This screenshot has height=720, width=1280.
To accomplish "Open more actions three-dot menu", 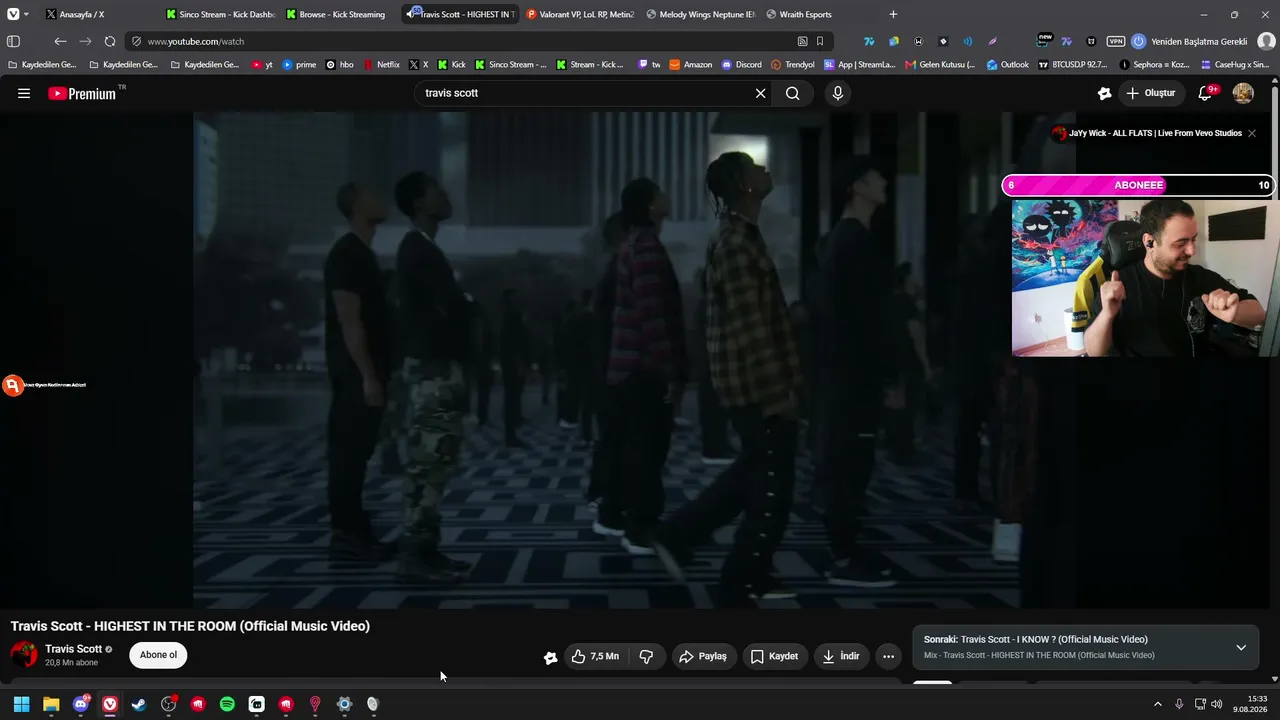I will tap(888, 656).
